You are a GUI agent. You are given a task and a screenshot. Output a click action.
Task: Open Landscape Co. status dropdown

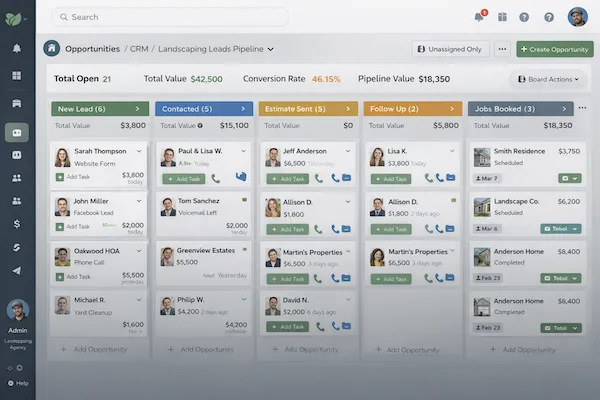point(561,229)
